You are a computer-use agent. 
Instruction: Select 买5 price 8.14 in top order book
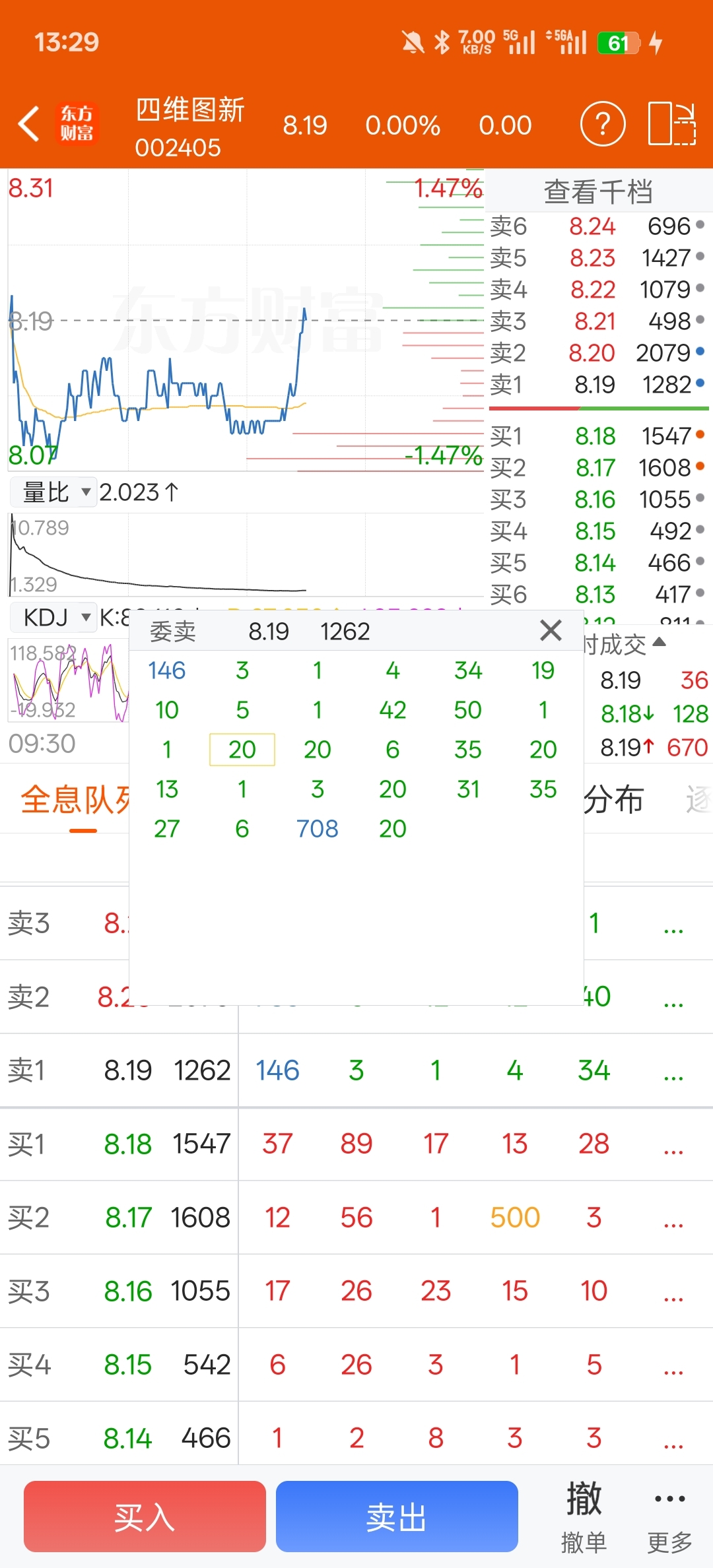point(598,562)
